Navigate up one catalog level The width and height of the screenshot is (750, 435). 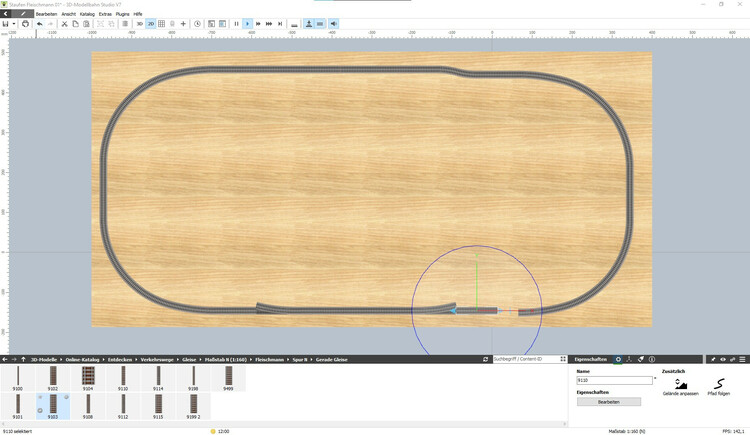(23, 359)
